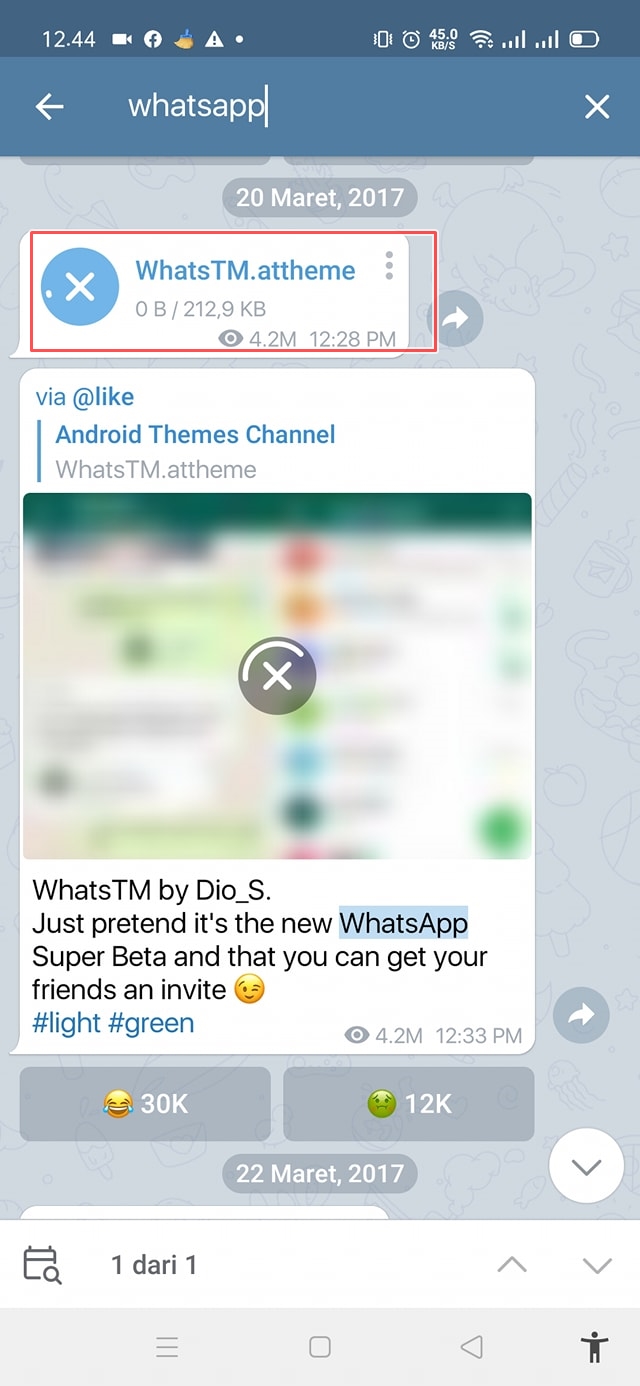Image resolution: width=640 pixels, height=1386 pixels.
Task: Clear the search text with X icon
Action: 597,107
